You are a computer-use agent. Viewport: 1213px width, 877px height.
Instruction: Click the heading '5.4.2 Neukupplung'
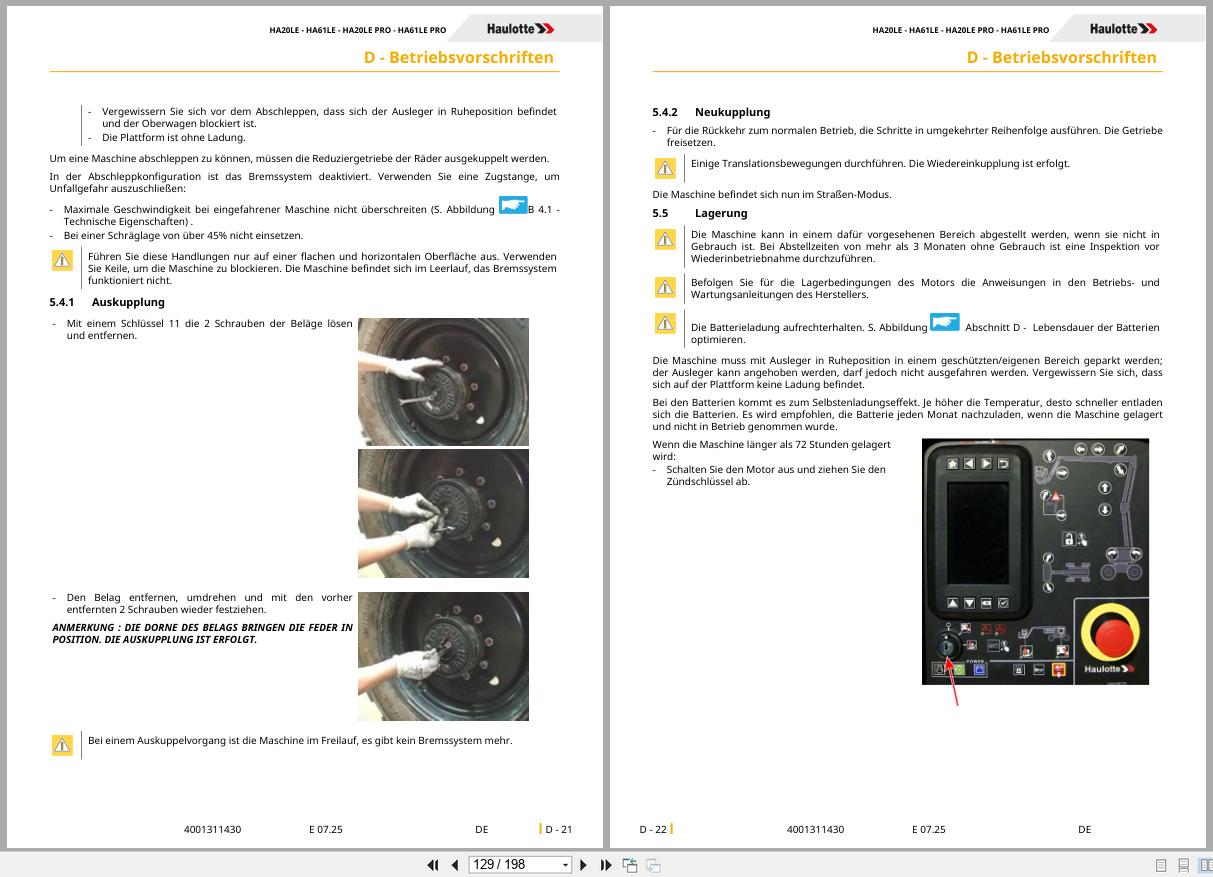711,112
